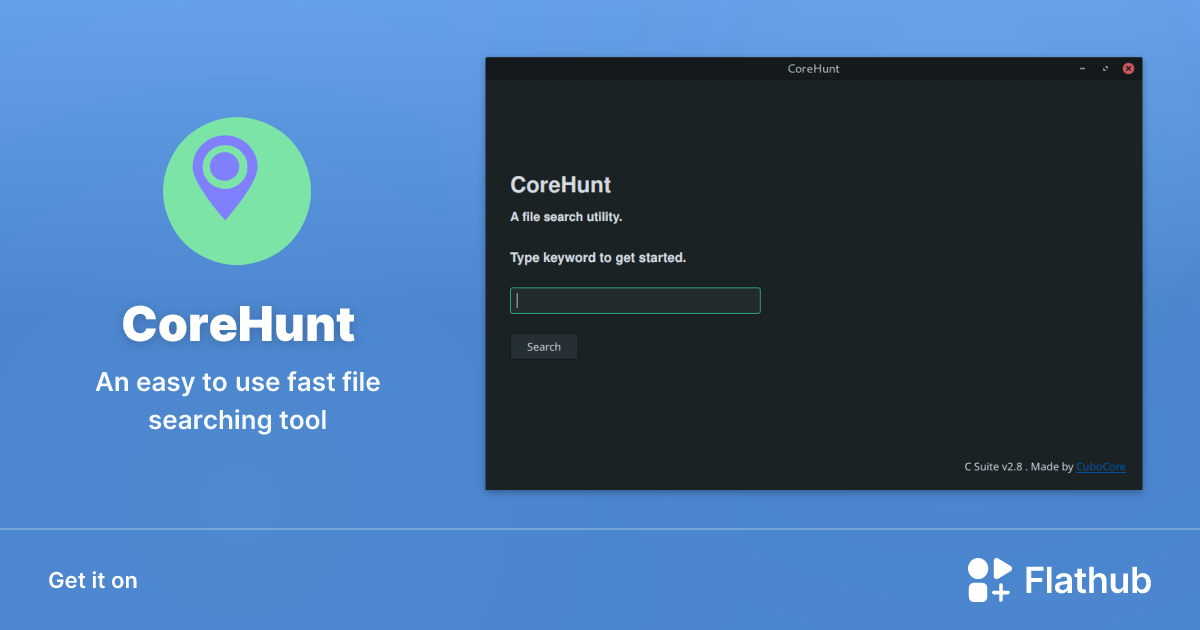Click the Flathub logo icon

click(x=988, y=578)
